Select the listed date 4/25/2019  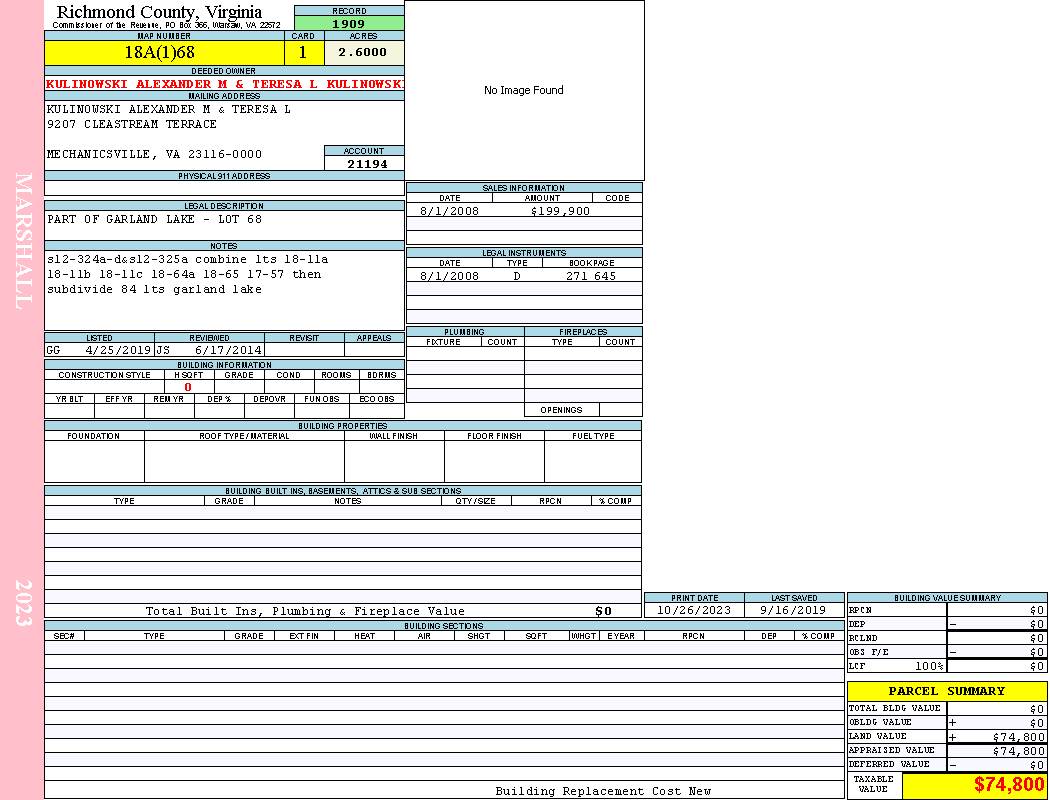click(118, 350)
